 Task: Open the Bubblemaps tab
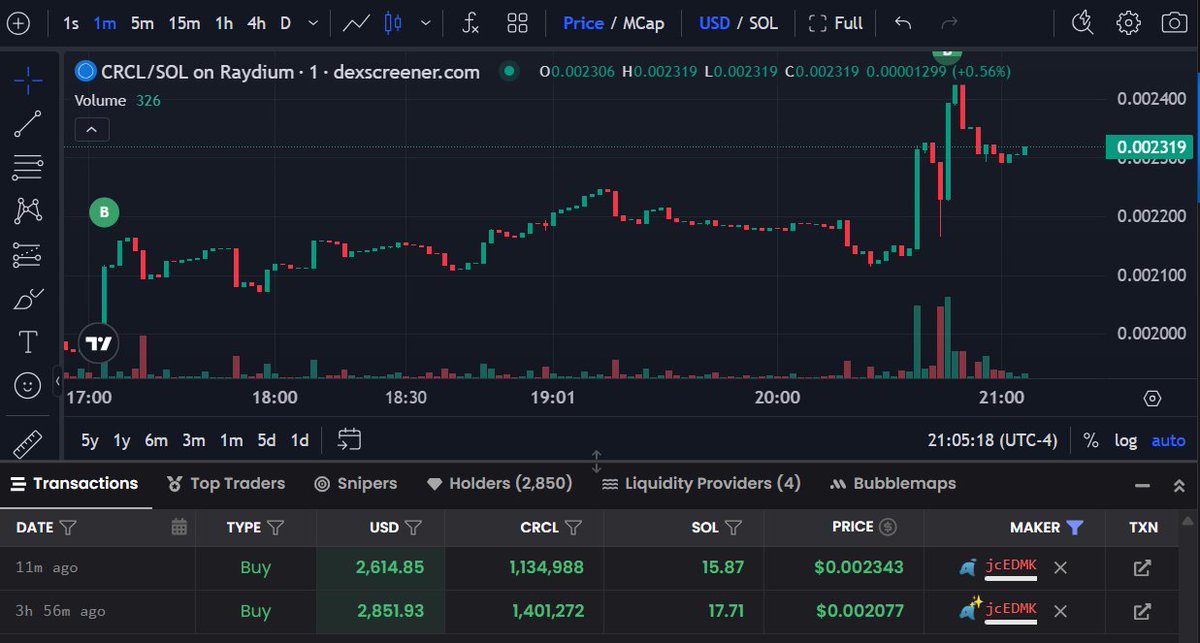coord(892,484)
